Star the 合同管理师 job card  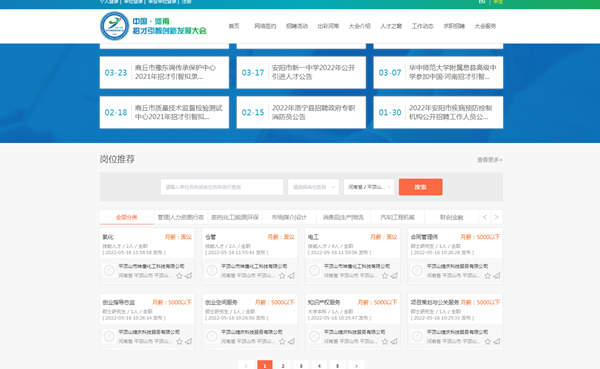488,276
